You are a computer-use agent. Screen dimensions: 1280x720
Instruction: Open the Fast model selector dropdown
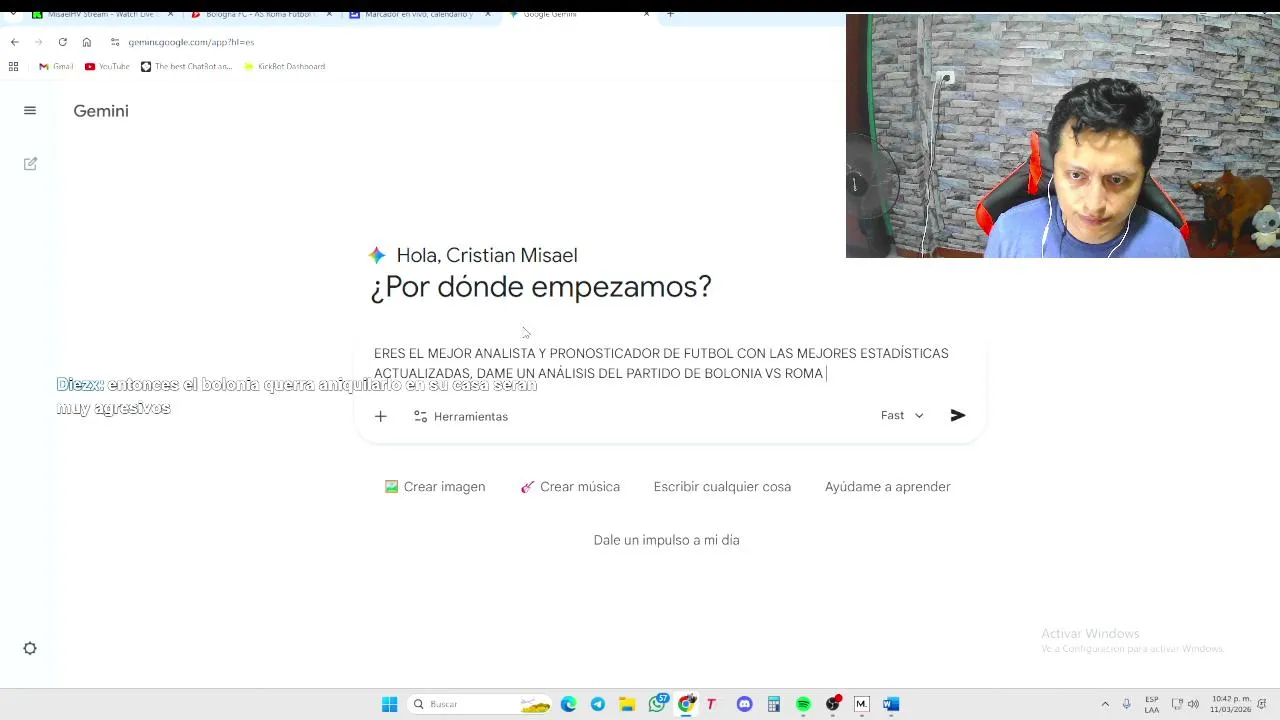point(902,415)
